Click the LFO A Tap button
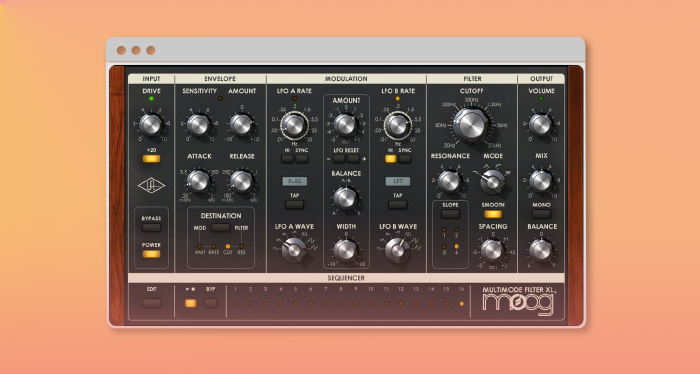This screenshot has width=700, height=374. (294, 204)
